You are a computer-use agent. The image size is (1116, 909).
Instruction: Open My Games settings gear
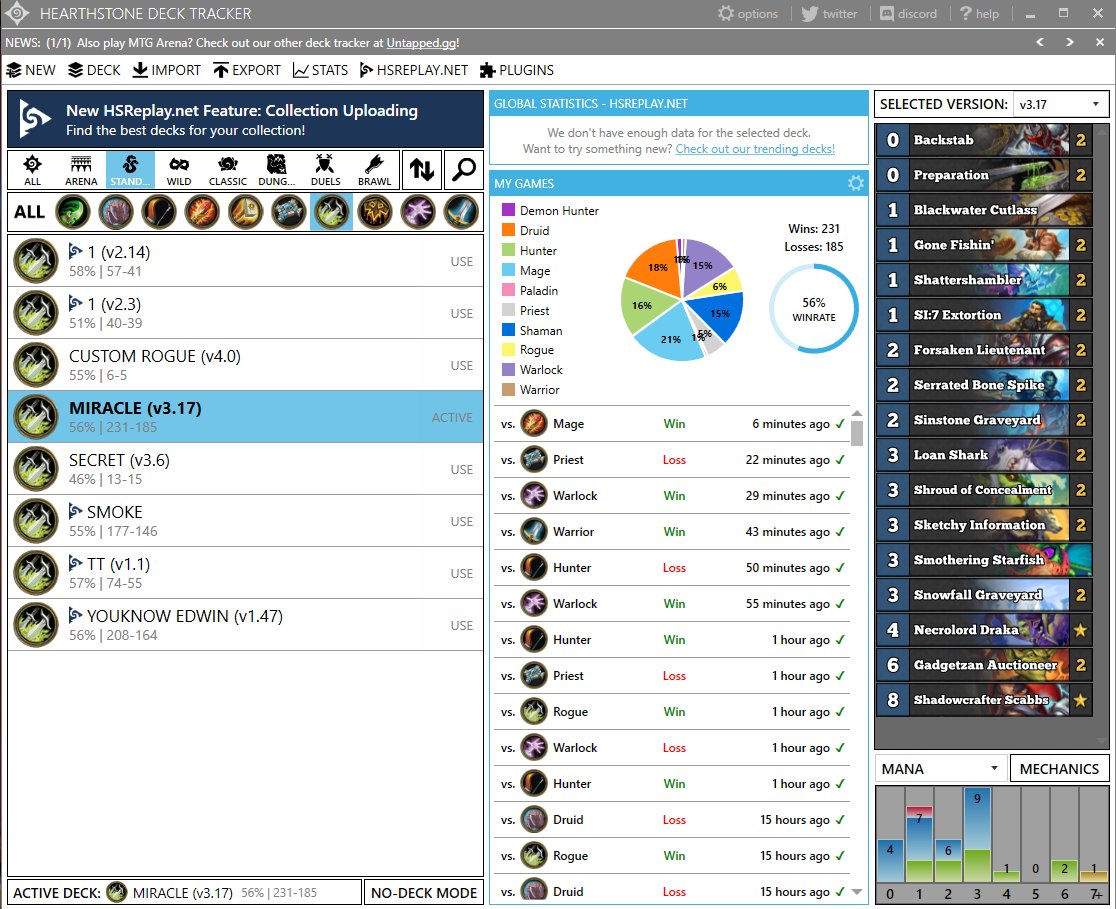tap(856, 183)
